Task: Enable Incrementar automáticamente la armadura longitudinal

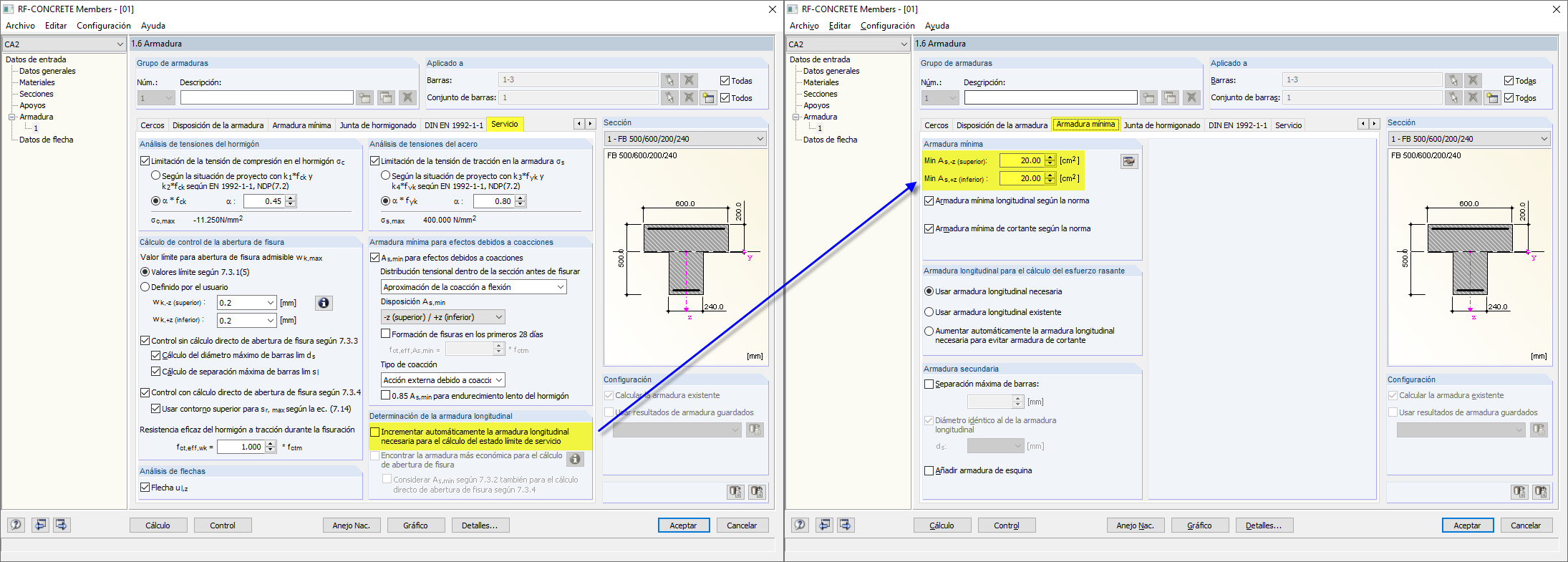Action: pyautogui.click(x=374, y=432)
